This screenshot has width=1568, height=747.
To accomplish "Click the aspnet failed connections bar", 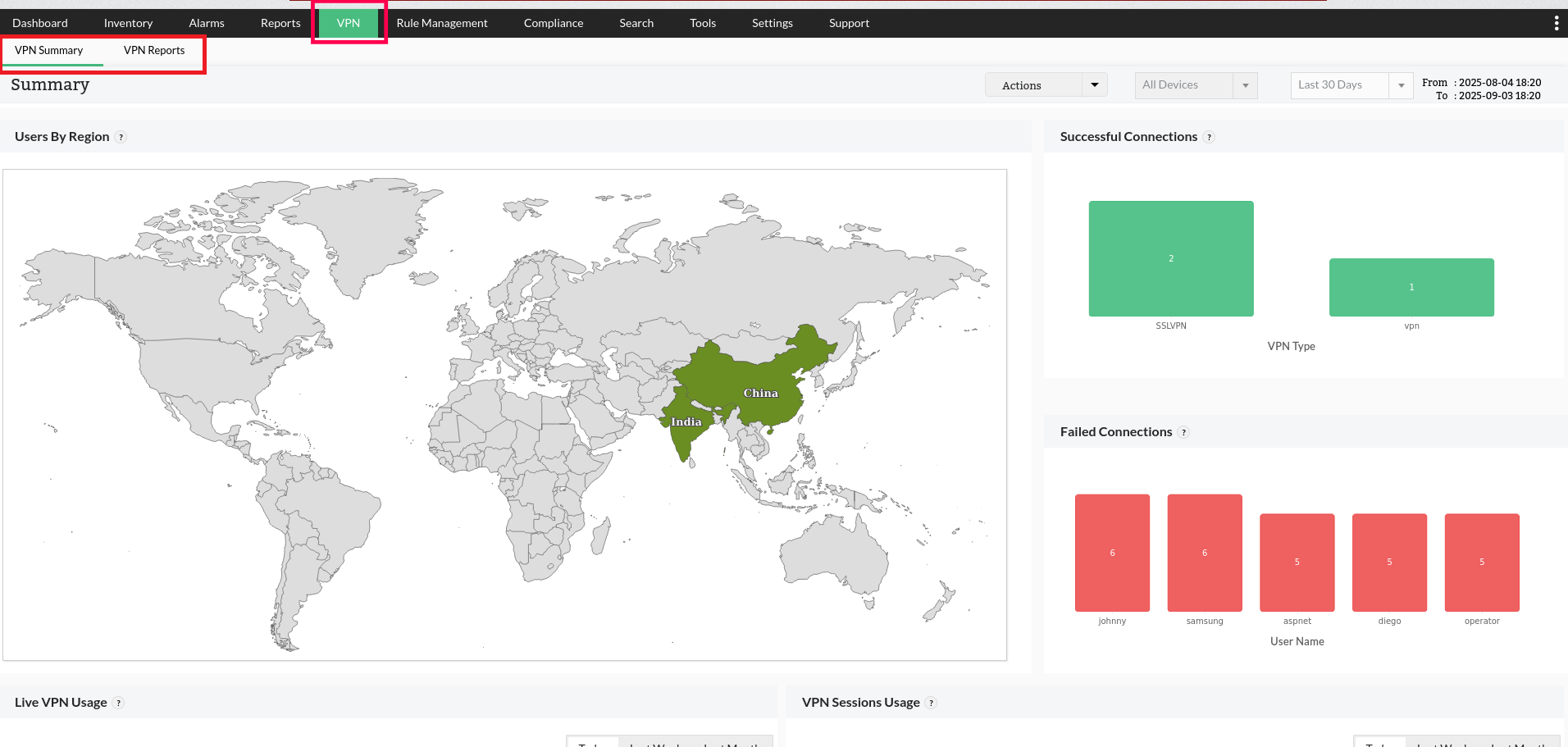I will click(x=1297, y=563).
